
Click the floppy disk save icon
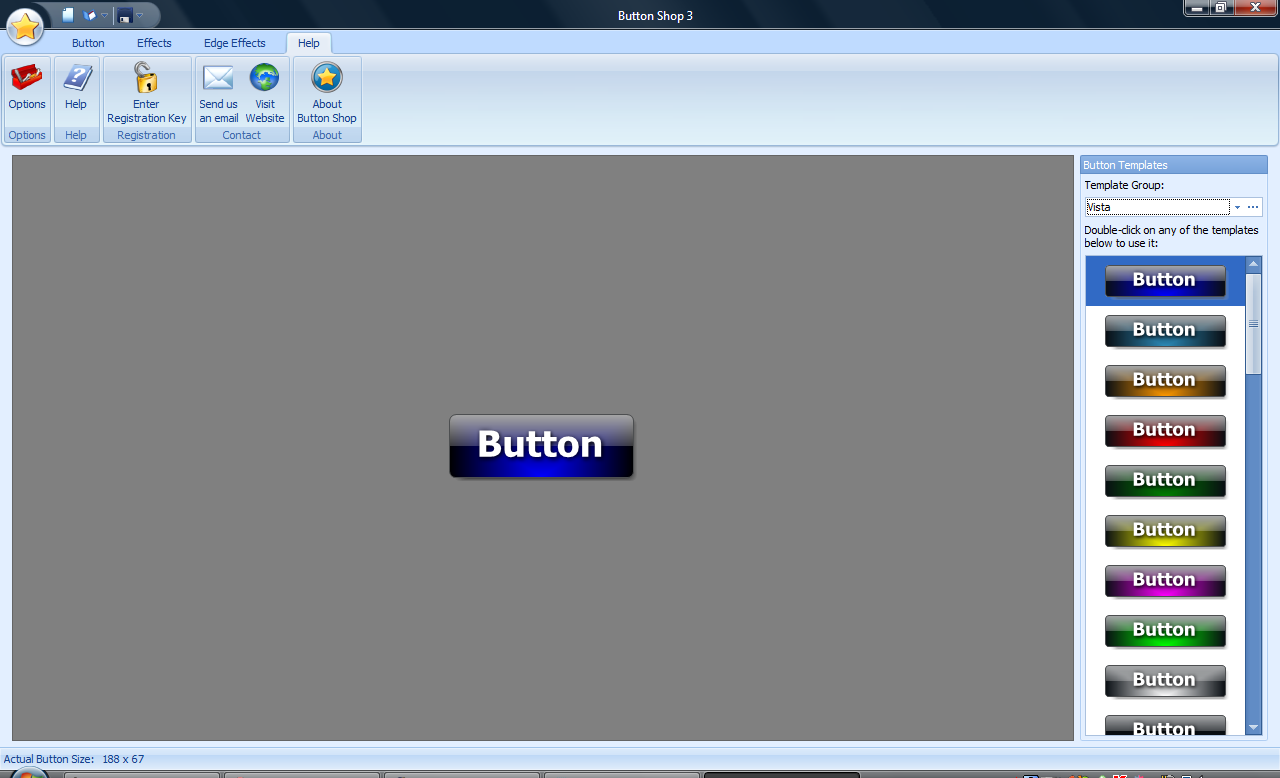pos(124,15)
